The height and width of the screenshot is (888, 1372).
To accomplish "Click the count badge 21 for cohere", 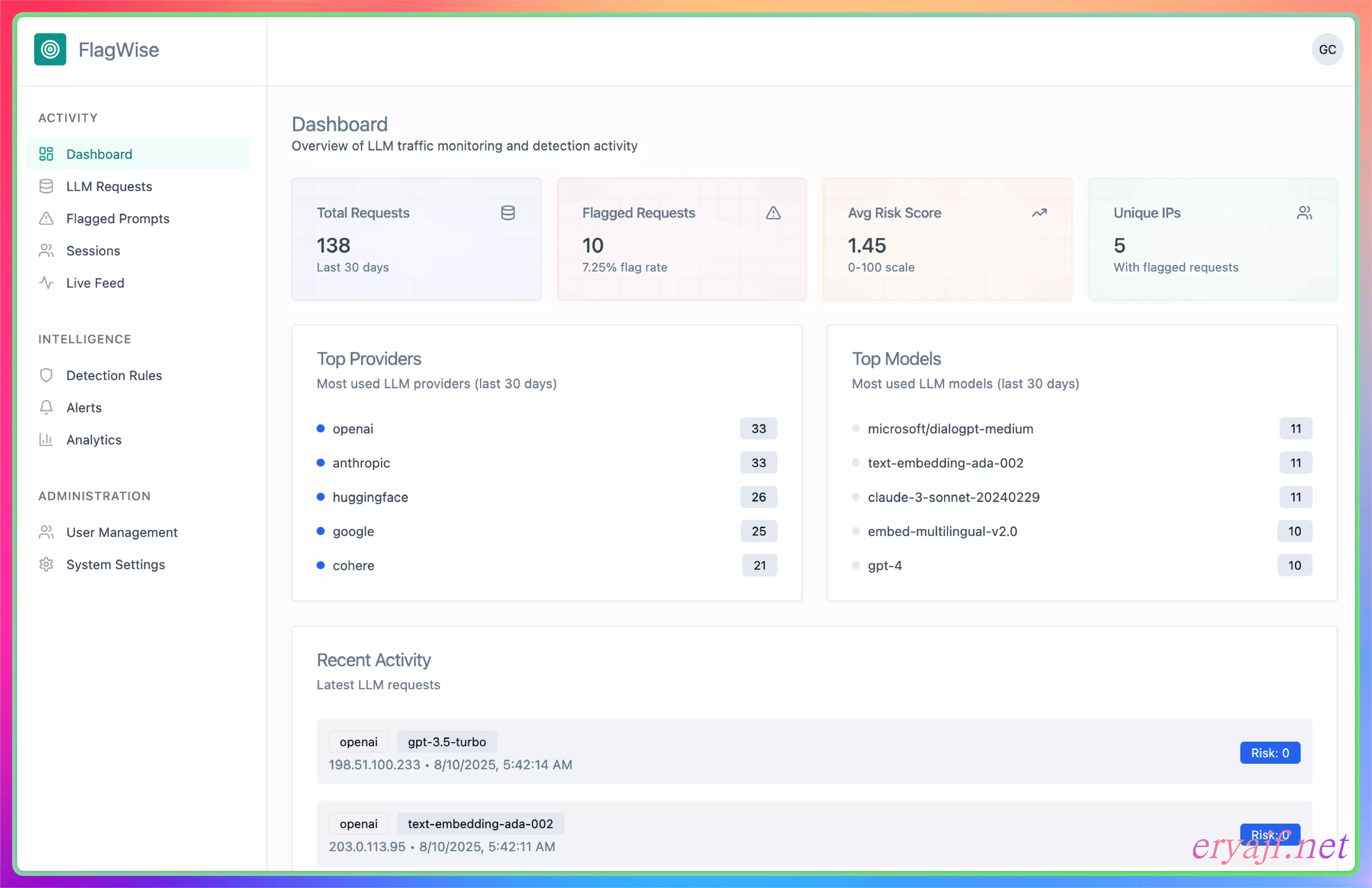I will pos(759,565).
